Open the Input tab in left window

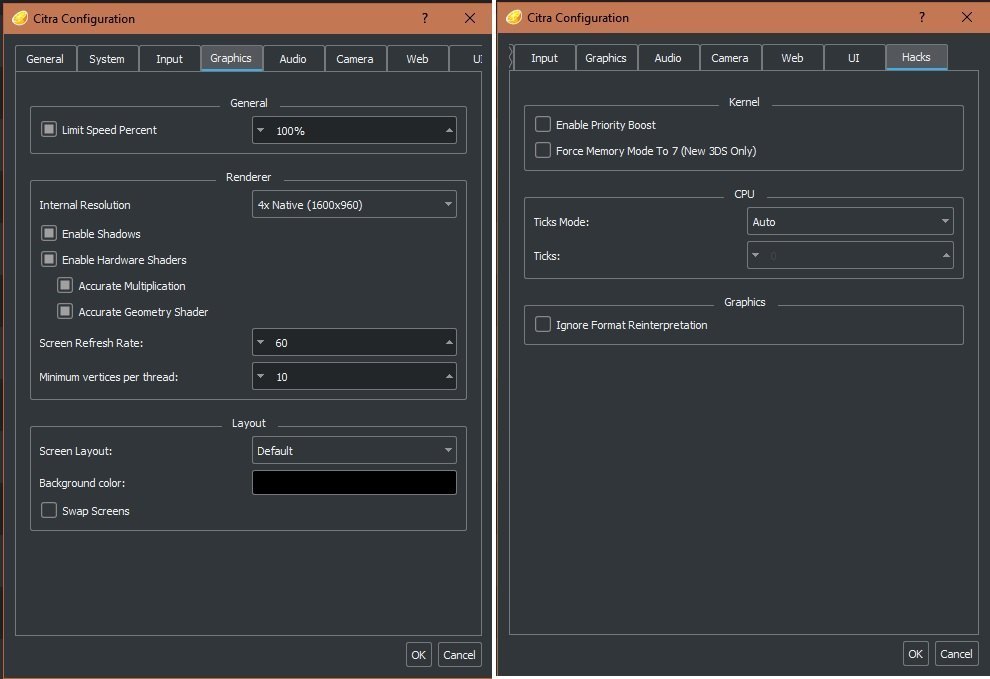click(x=169, y=59)
